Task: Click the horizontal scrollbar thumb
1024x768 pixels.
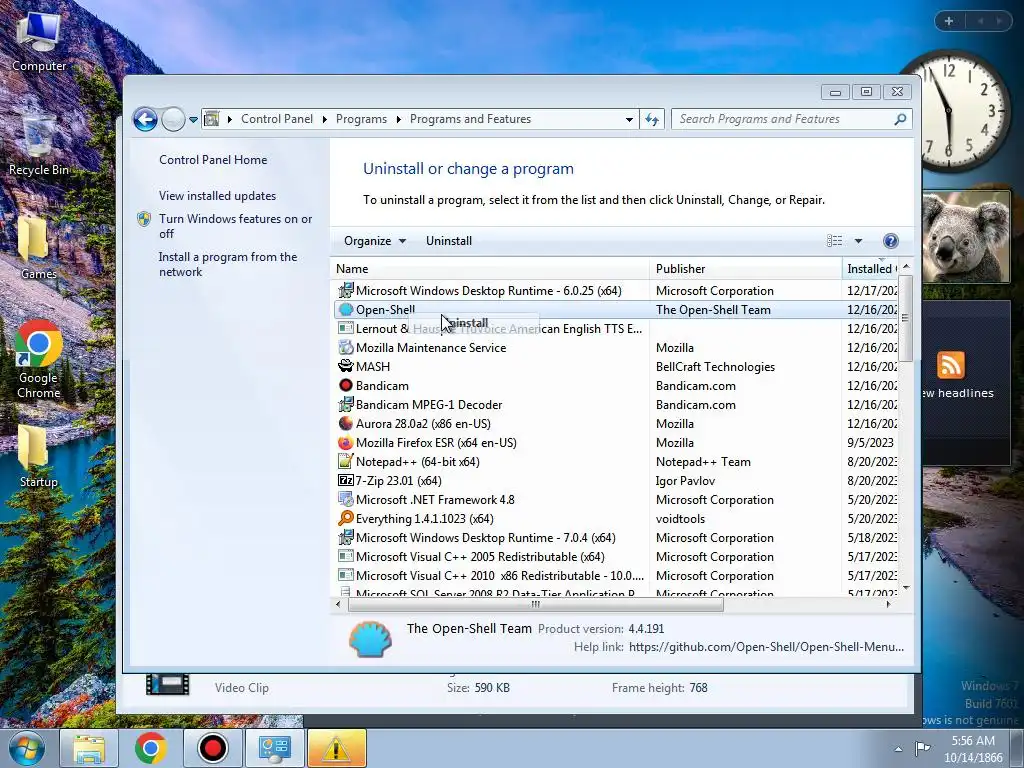Action: click(x=536, y=605)
